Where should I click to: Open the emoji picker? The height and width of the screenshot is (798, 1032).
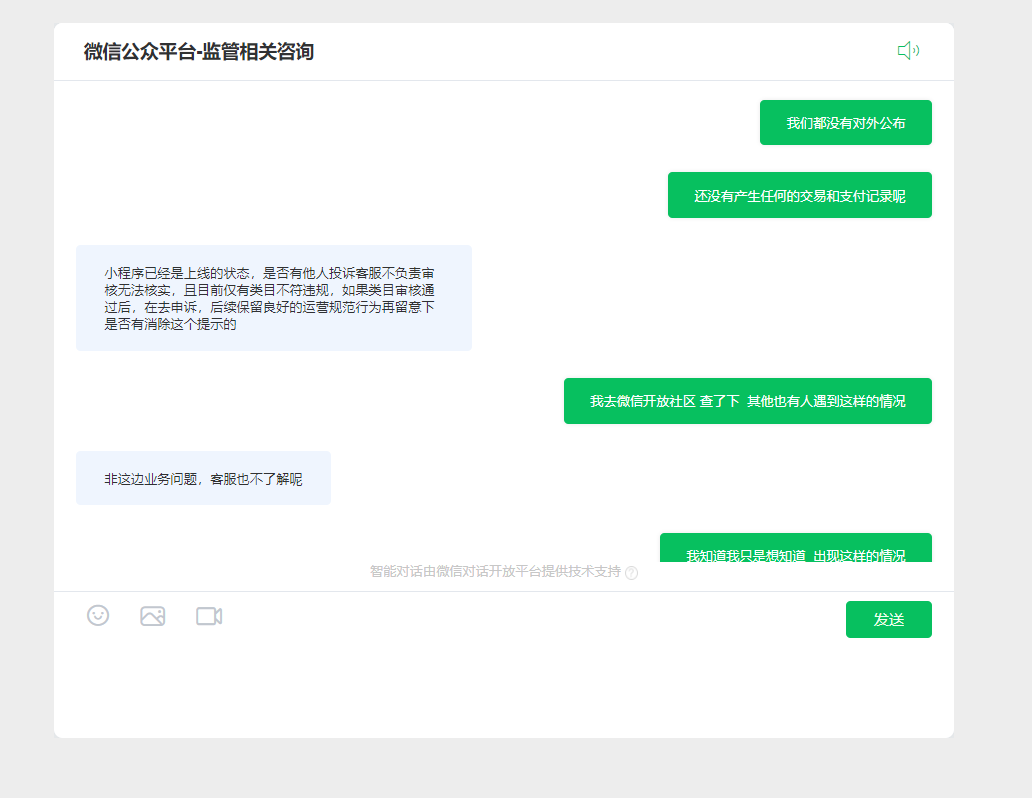(98, 616)
